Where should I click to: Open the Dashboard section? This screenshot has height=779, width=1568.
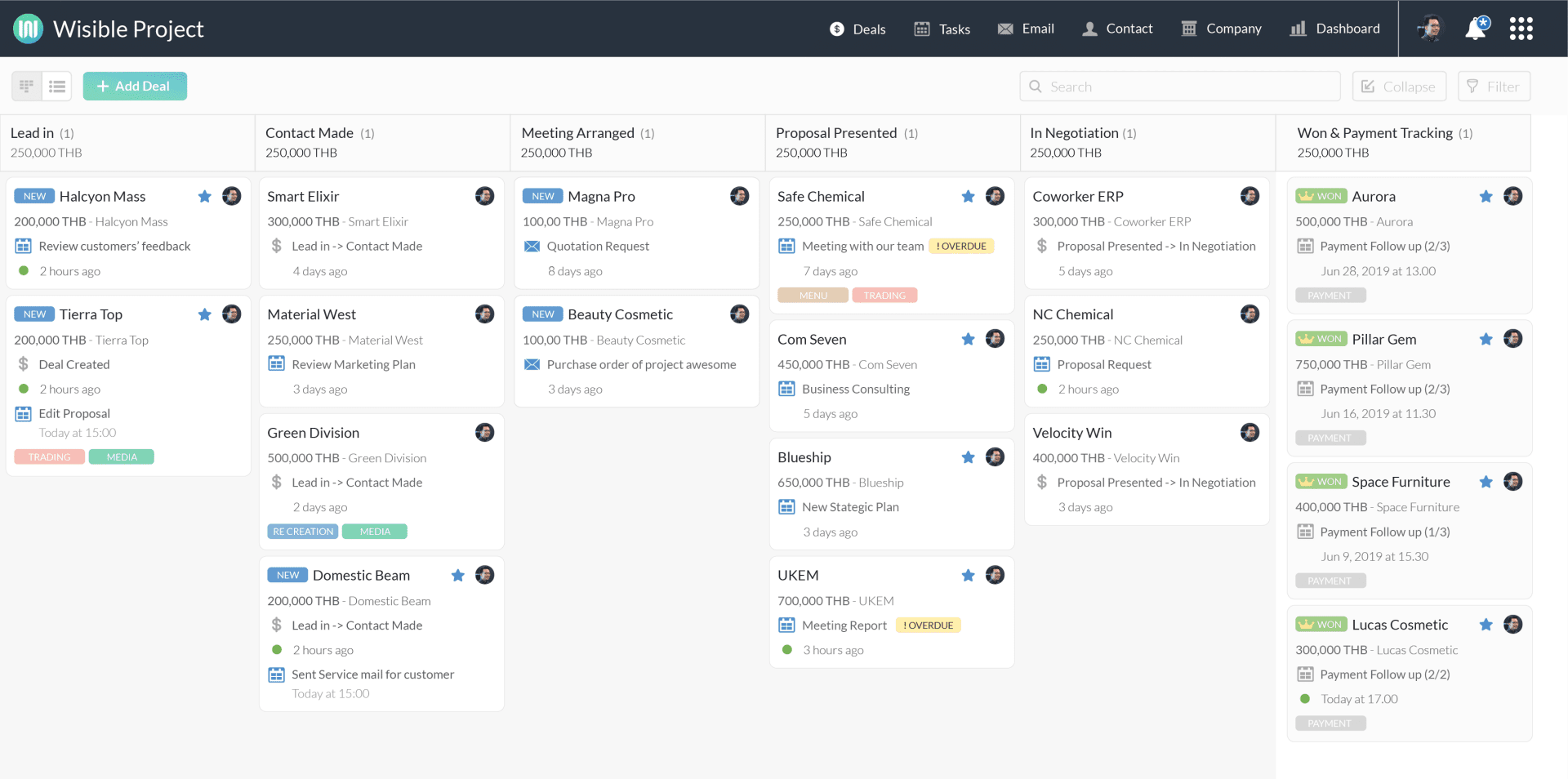point(1334,28)
